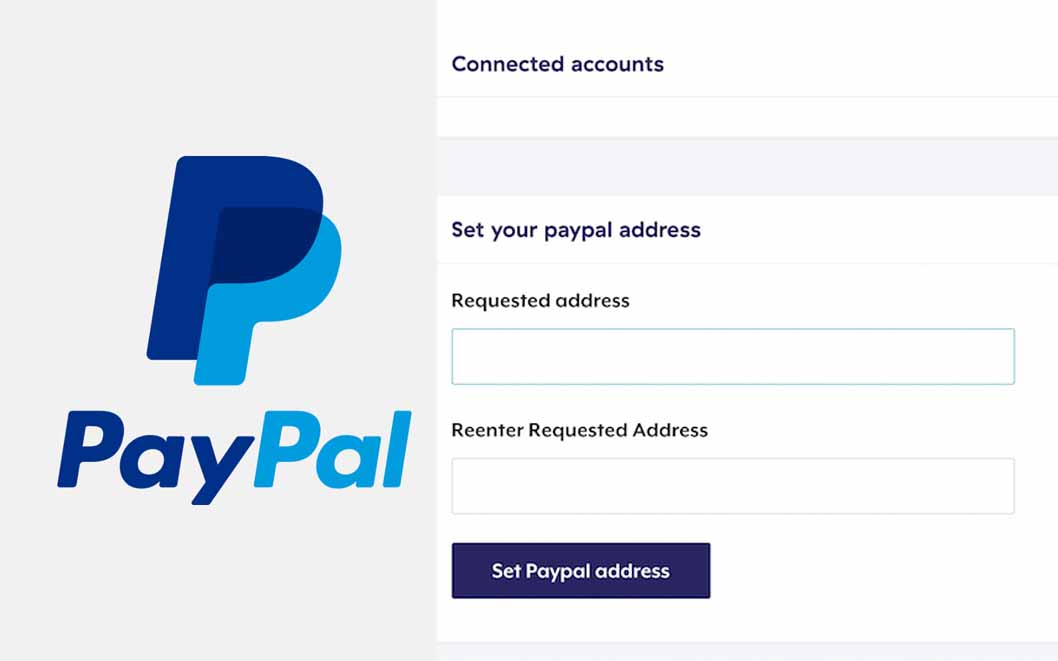Select the "Set your paypal address" heading
The width and height of the screenshot is (1058, 661).
click(576, 230)
